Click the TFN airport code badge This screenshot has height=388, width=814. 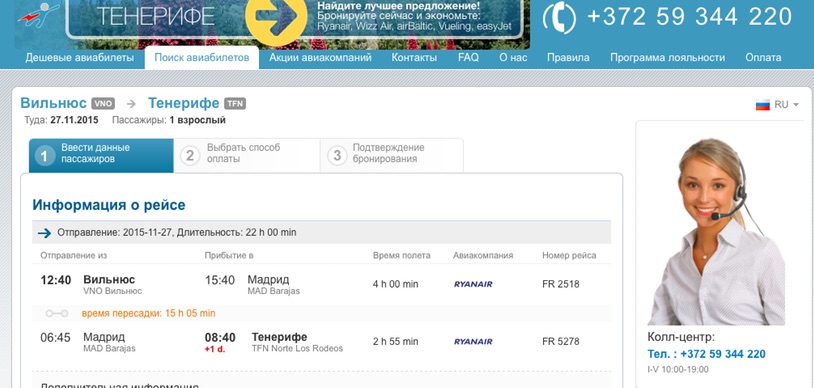coord(235,103)
